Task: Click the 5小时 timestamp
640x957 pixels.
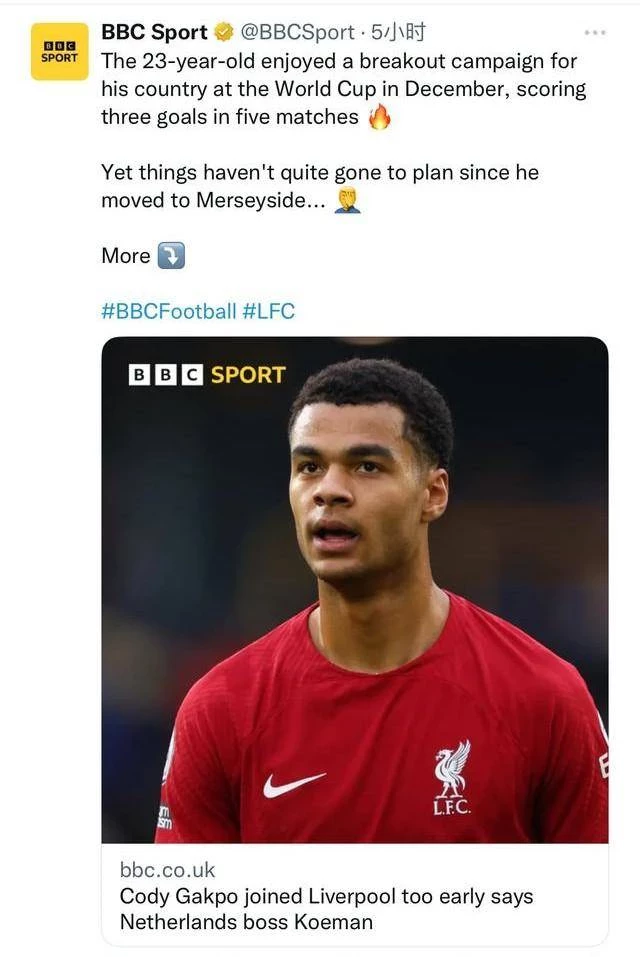Action: tap(398, 32)
